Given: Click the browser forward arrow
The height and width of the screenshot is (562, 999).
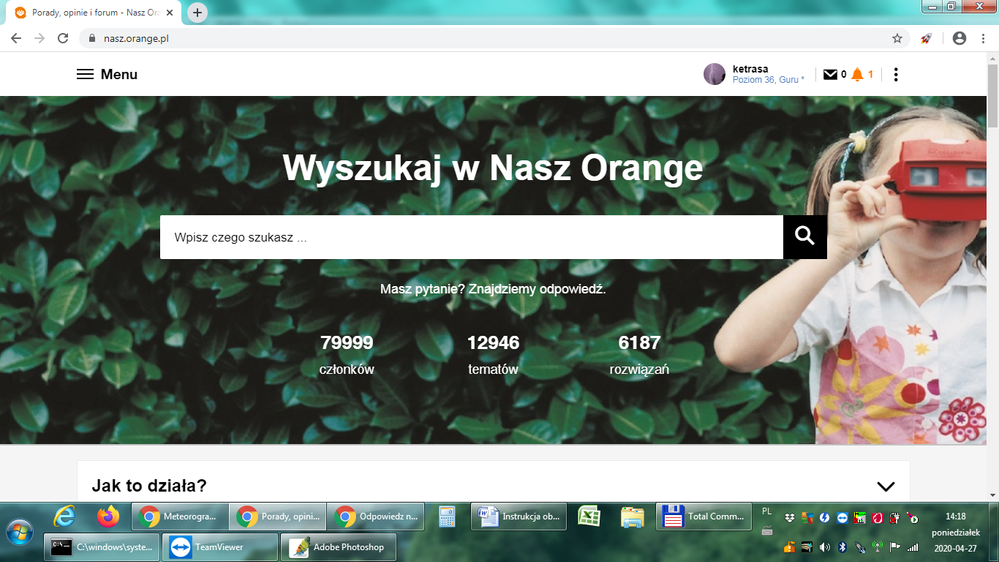Looking at the screenshot, I should 40,38.
